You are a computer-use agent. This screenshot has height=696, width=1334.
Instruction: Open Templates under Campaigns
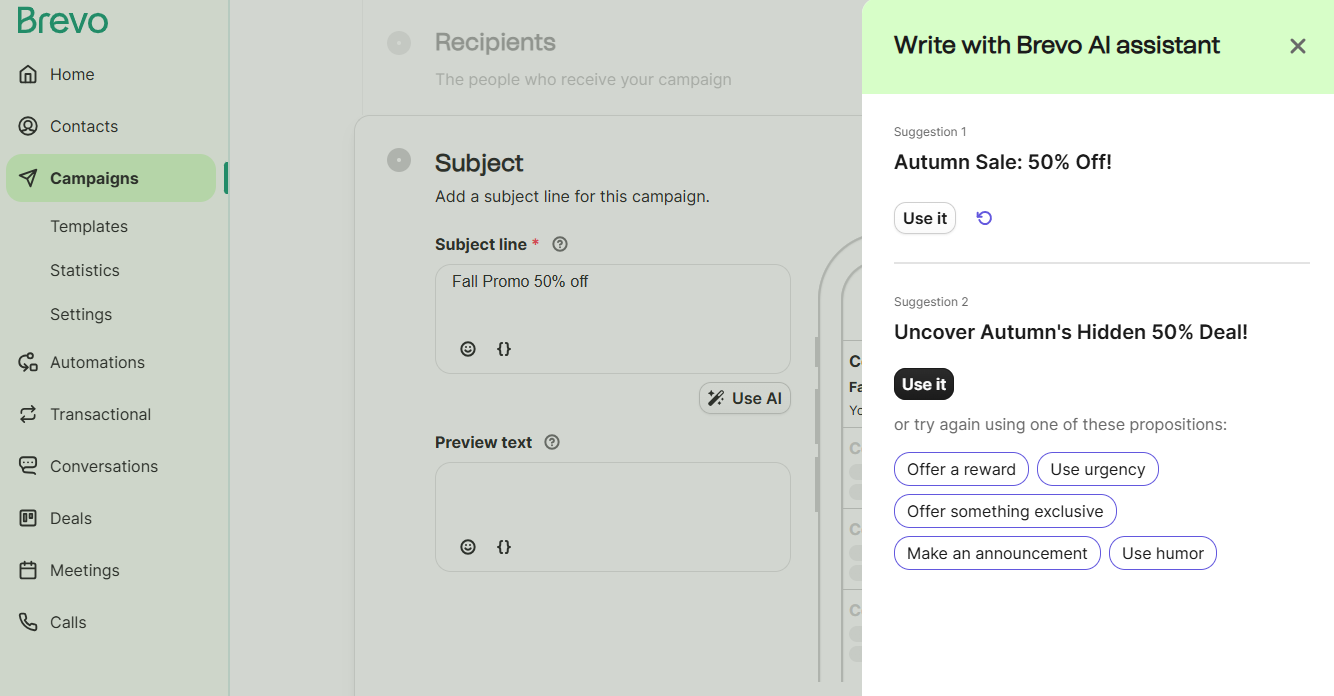point(89,226)
